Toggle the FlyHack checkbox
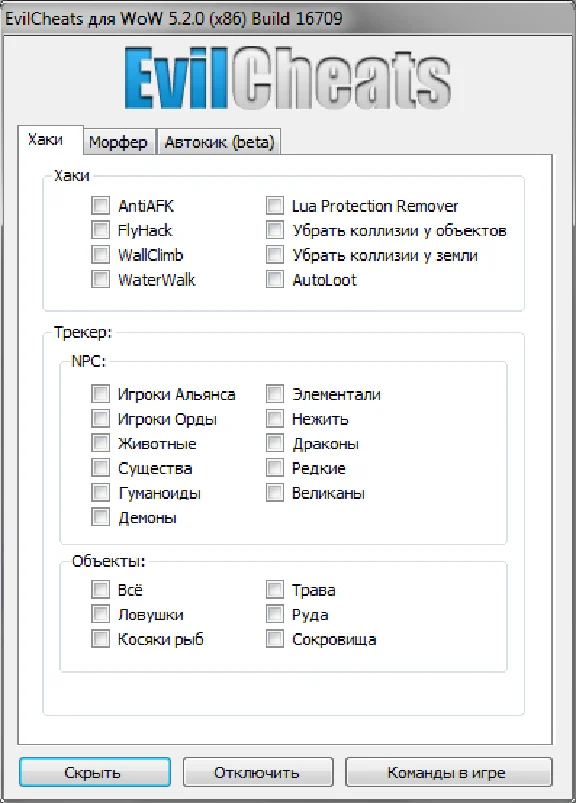This screenshot has height=803, width=576. pyautogui.click(x=100, y=230)
